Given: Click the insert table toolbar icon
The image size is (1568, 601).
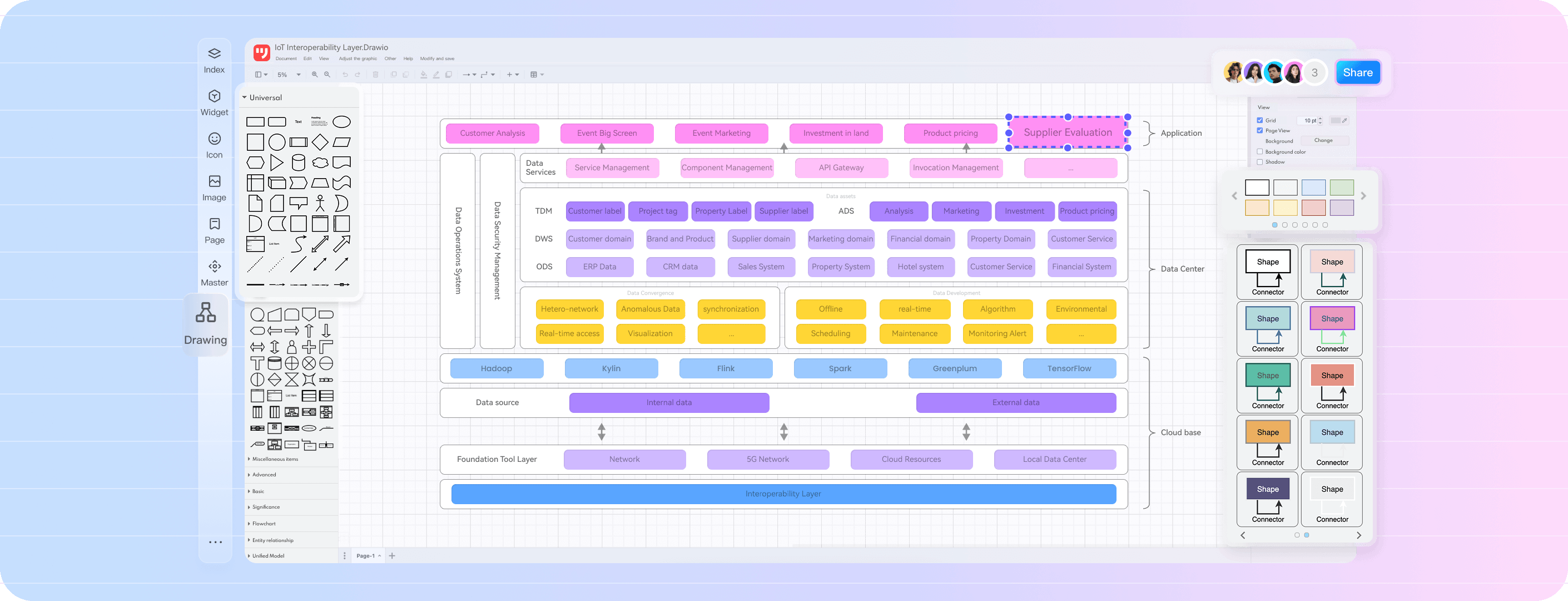Looking at the screenshot, I should [x=534, y=74].
